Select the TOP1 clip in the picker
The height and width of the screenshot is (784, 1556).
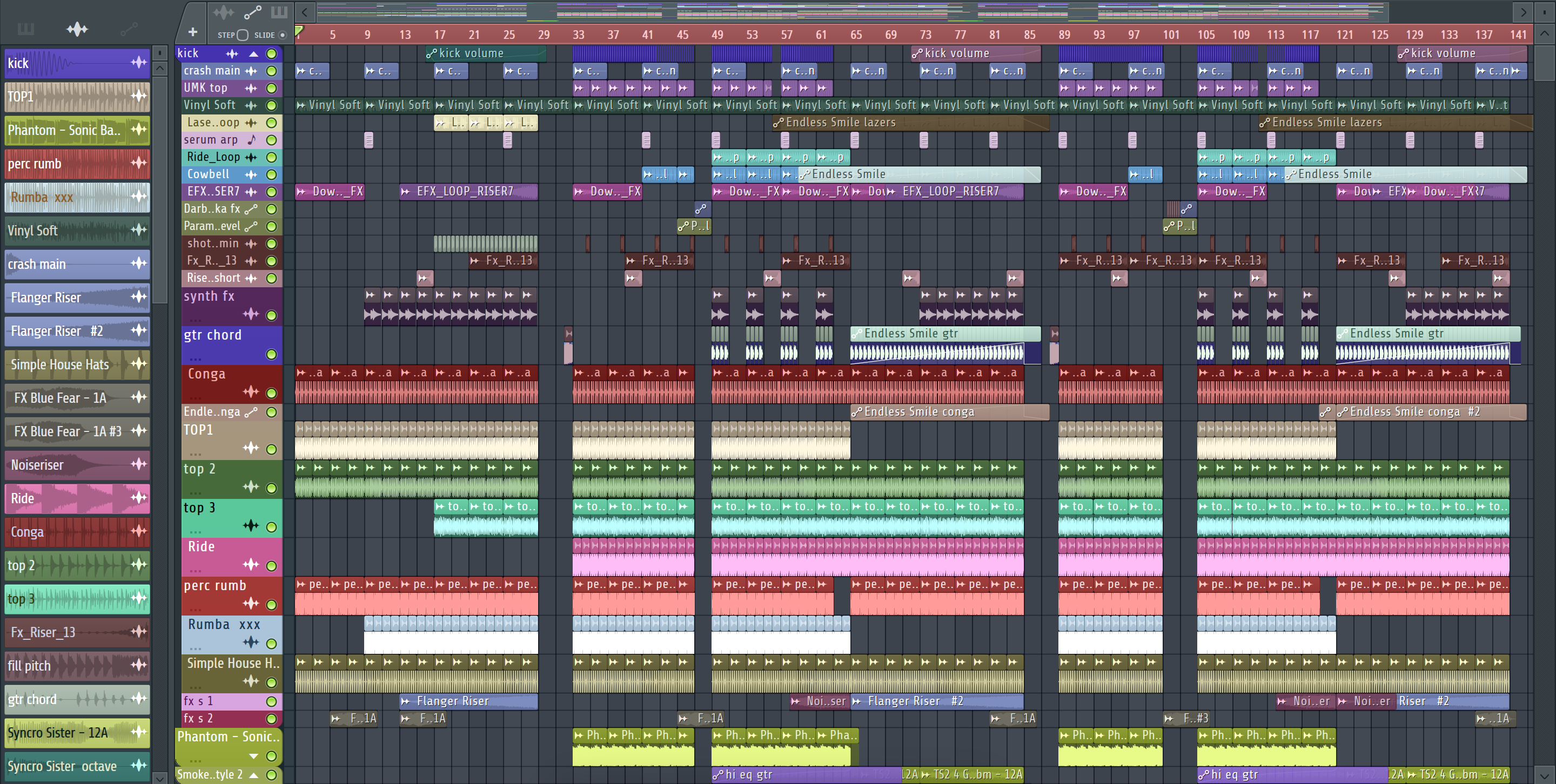77,97
